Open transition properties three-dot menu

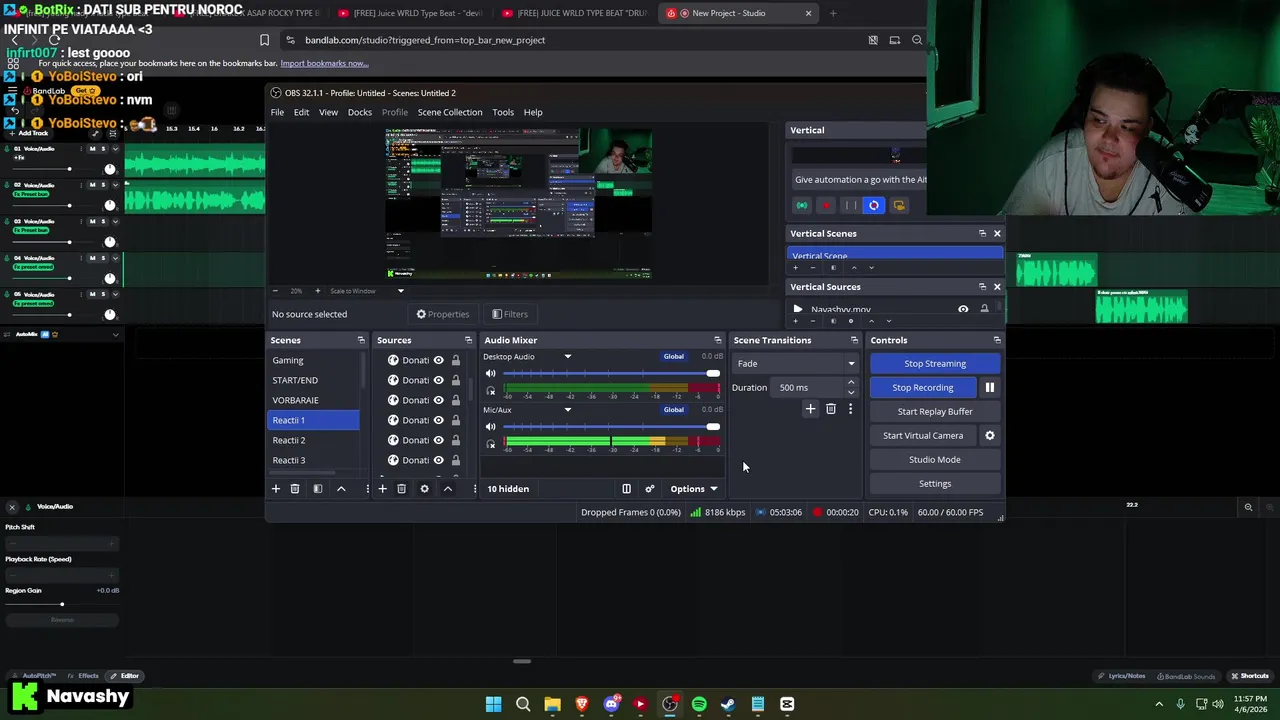point(851,409)
